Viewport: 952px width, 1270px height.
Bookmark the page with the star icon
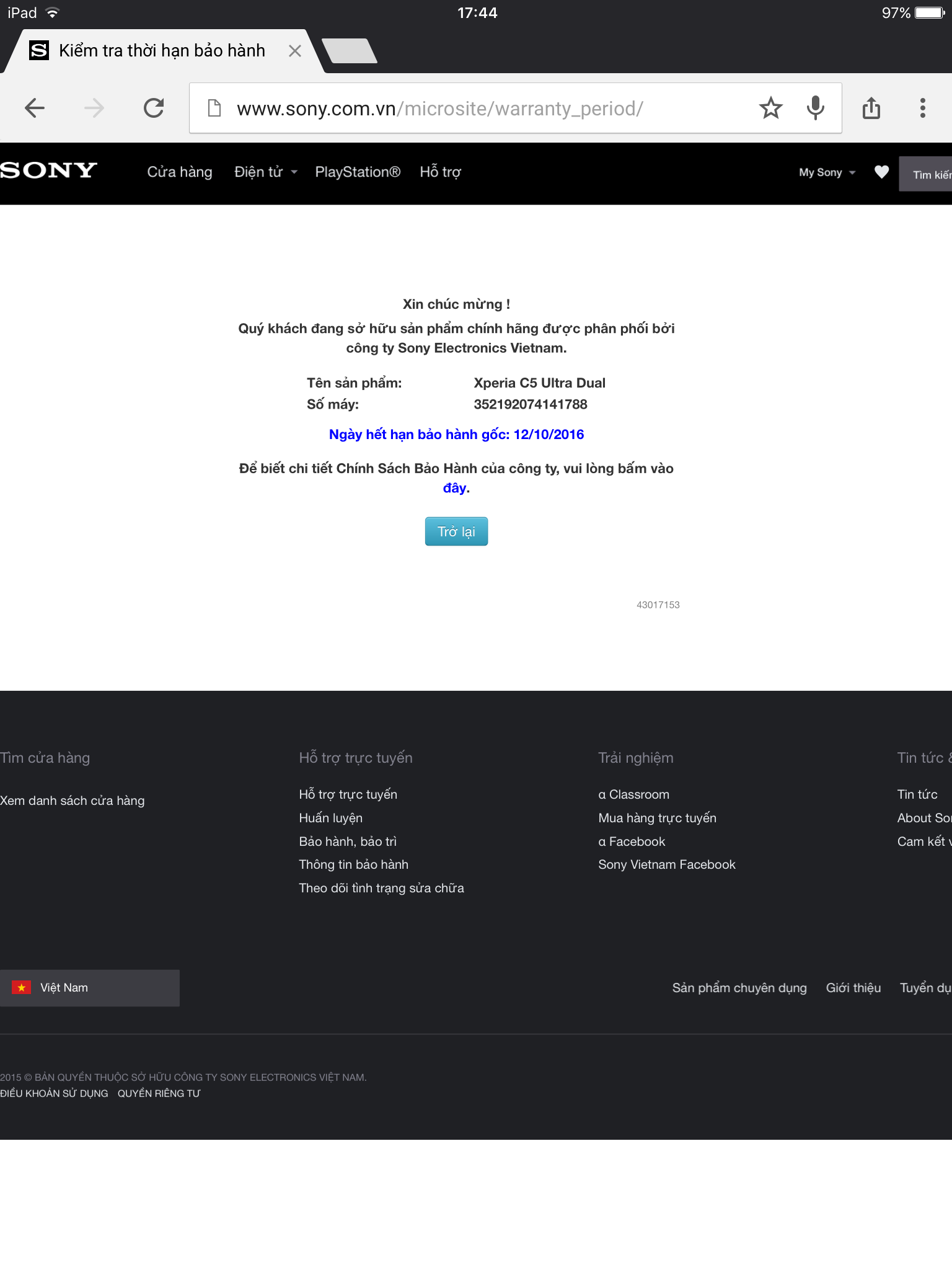(770, 108)
